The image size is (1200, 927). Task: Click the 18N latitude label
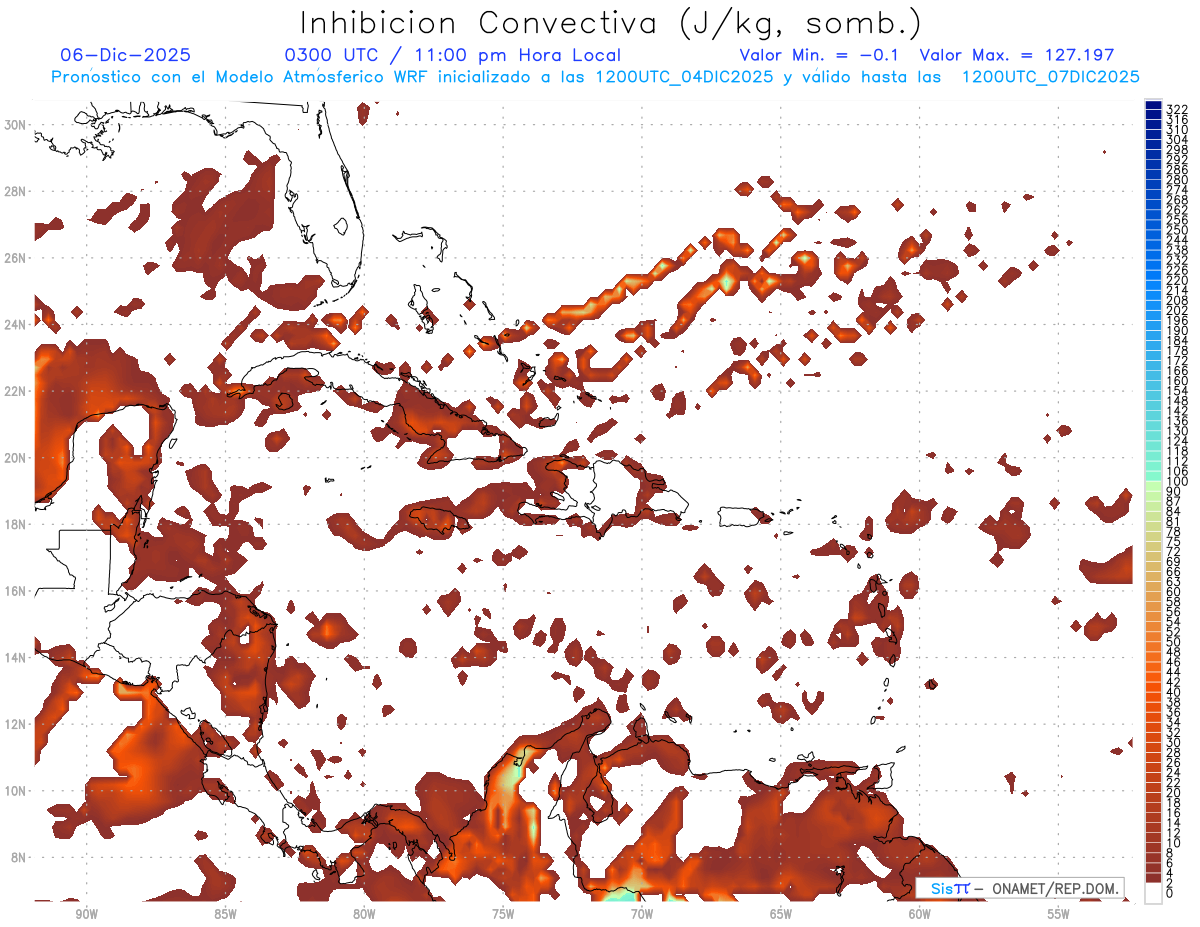click(x=16, y=524)
